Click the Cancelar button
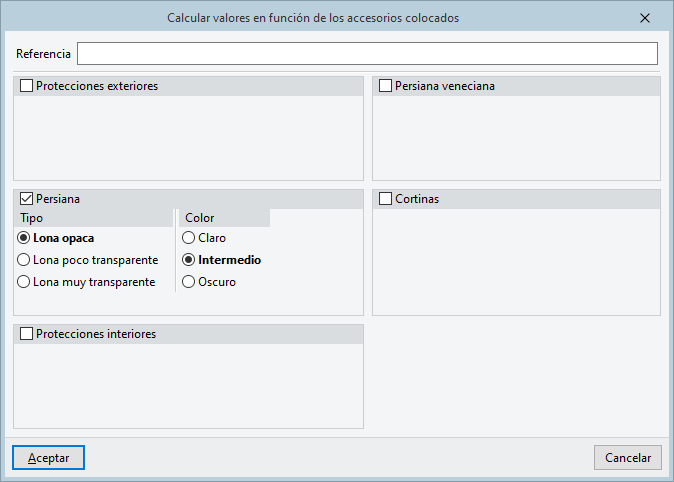The height and width of the screenshot is (482, 674). [x=627, y=457]
